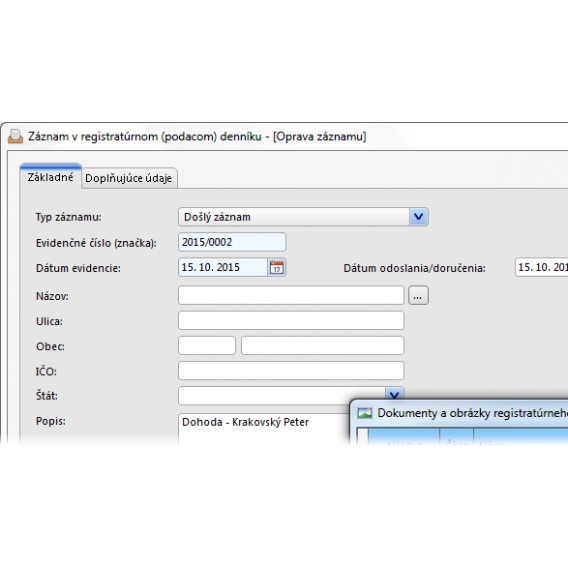Image resolution: width=568 pixels, height=568 pixels.
Task: Click the Evidenčné číslo input field
Action: 232,242
